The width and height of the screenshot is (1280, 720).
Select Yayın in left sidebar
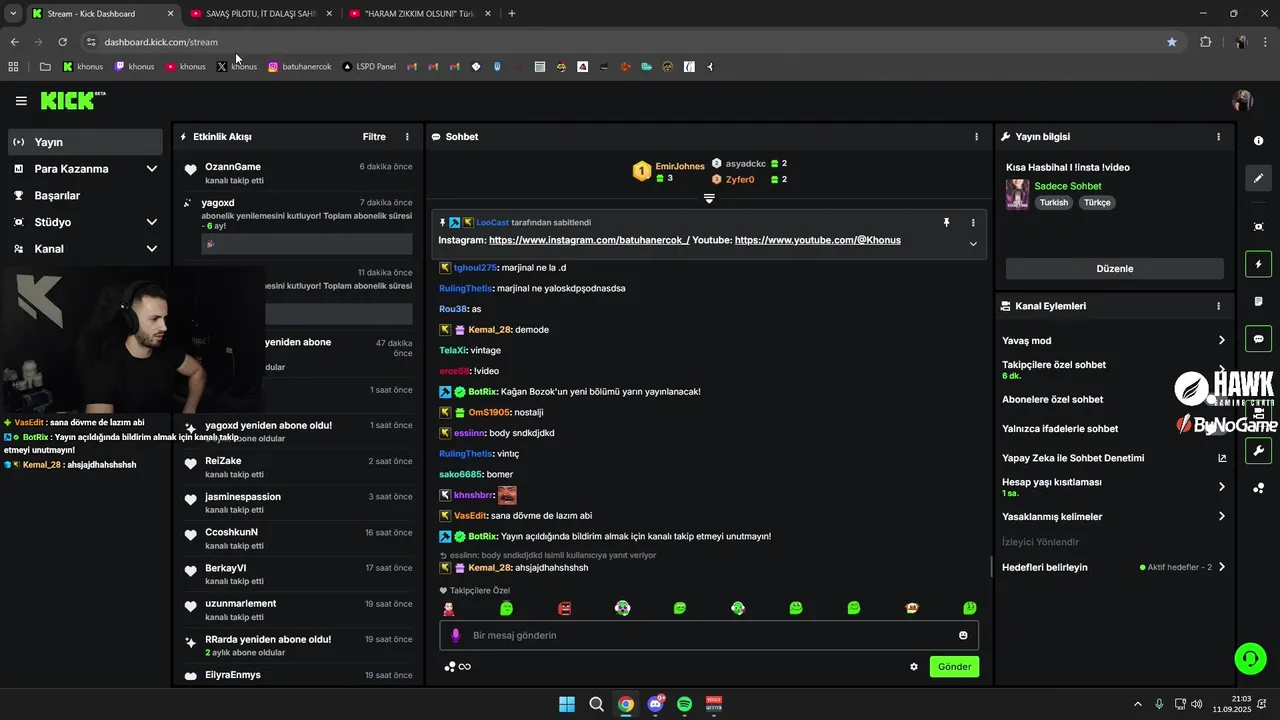[x=85, y=142]
